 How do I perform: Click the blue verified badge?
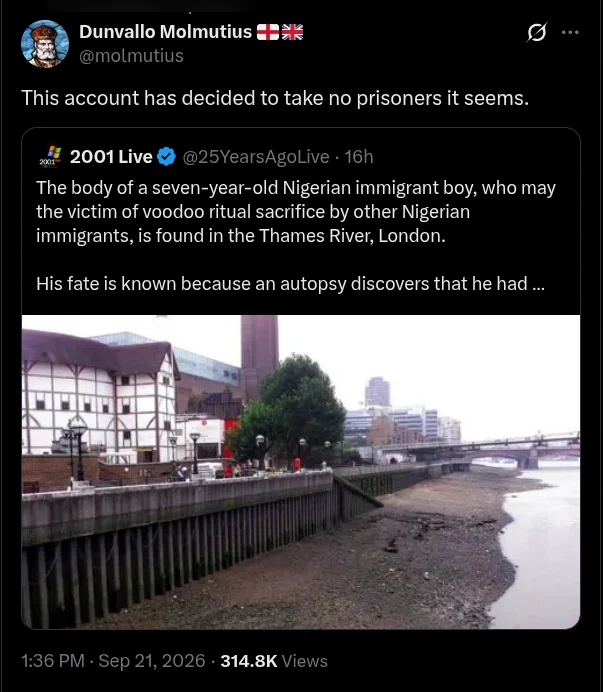pos(166,157)
